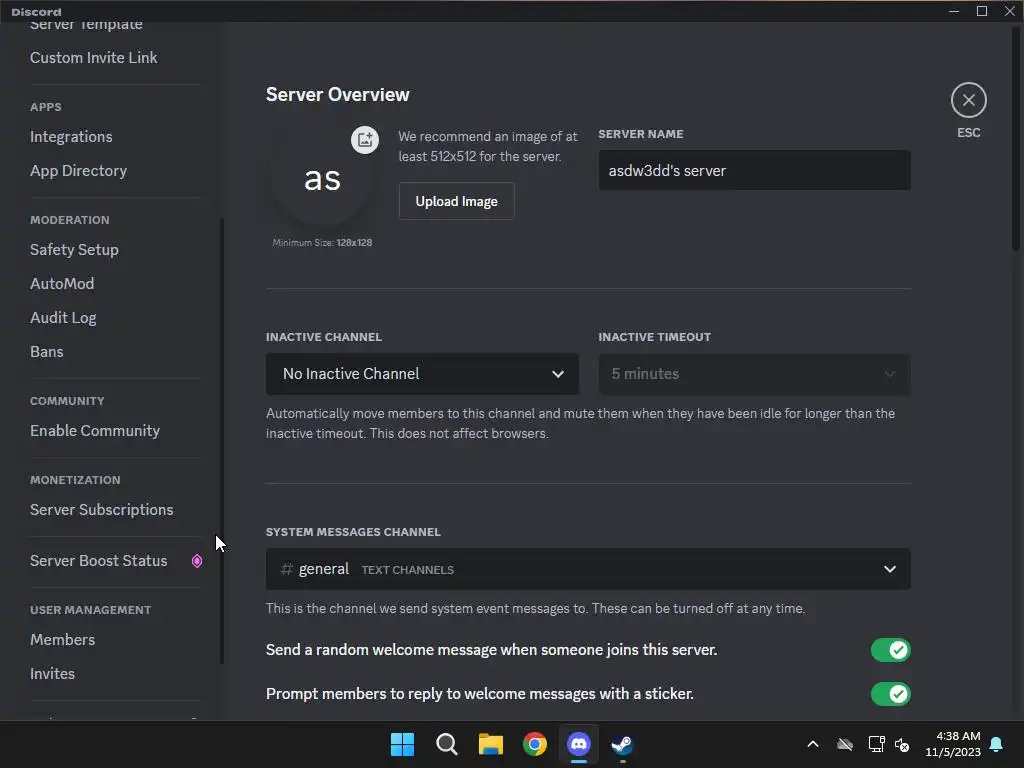Open File Explorer from taskbar
Screen dimensions: 1024x768
(490, 744)
